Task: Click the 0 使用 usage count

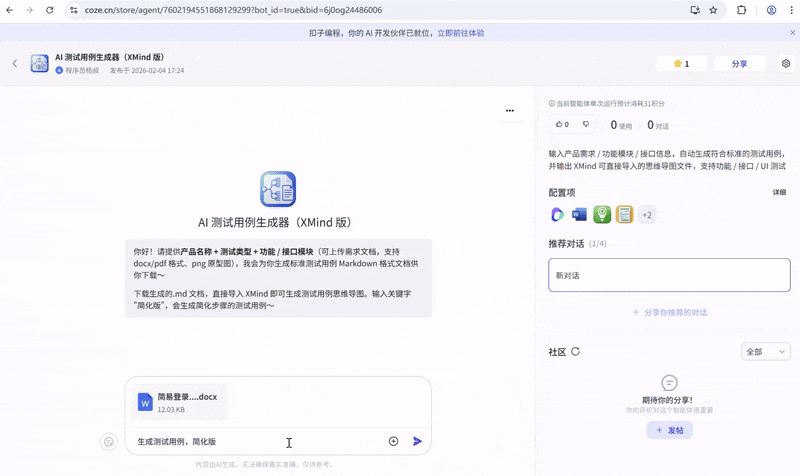Action: (621, 125)
